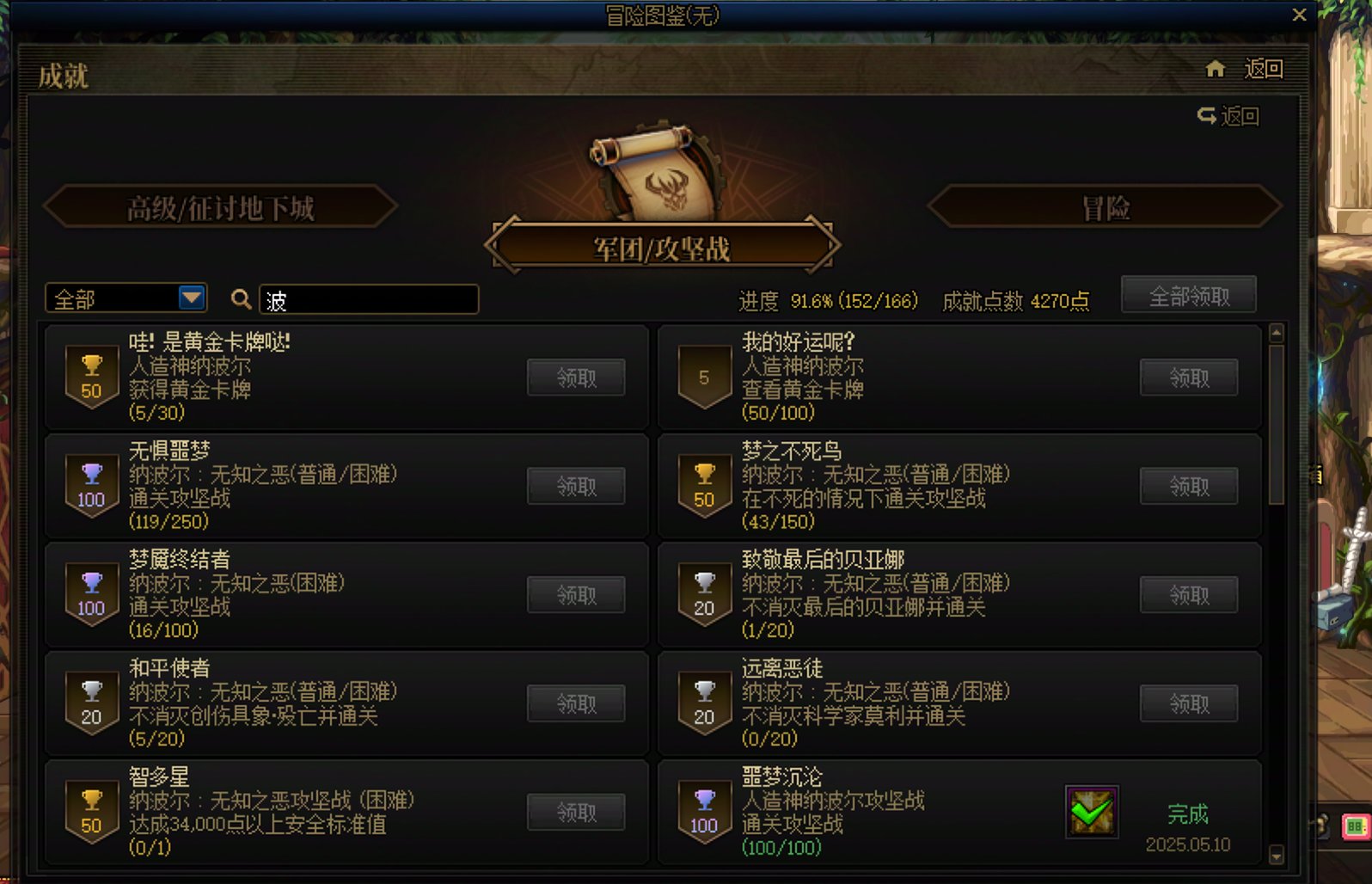This screenshot has width=1372, height=884.
Task: Click the magnifier search icon
Action: (x=242, y=299)
